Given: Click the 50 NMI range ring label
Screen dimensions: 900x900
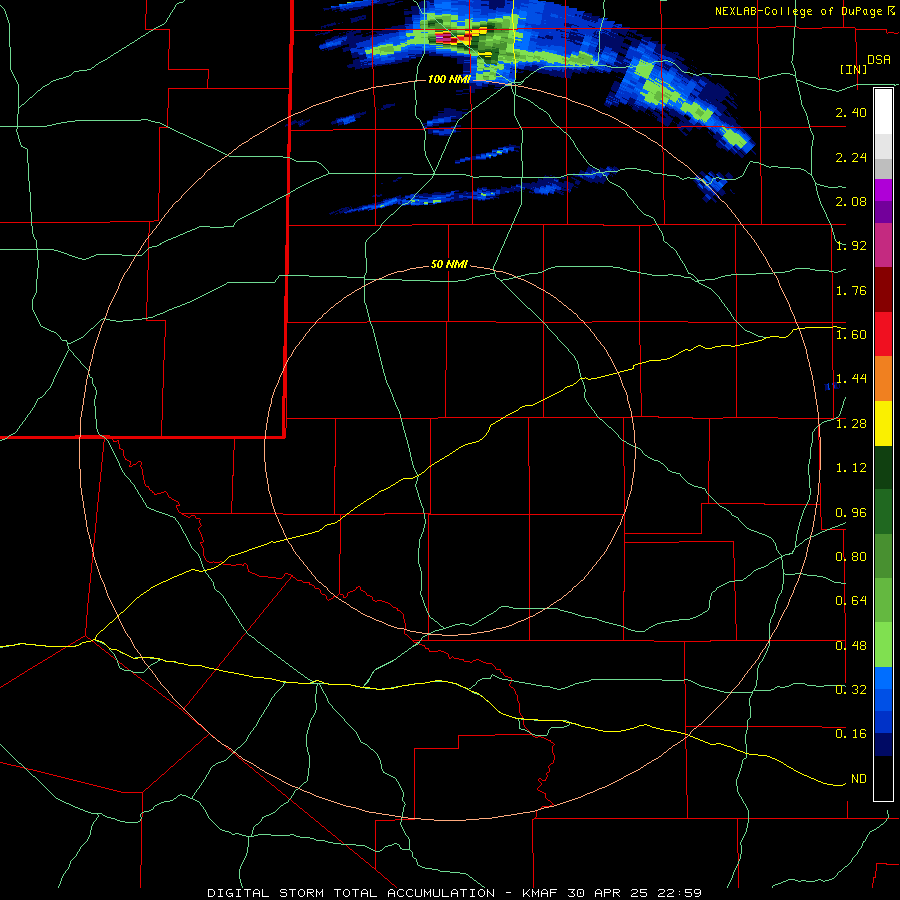Looking at the screenshot, I should click(x=449, y=265).
